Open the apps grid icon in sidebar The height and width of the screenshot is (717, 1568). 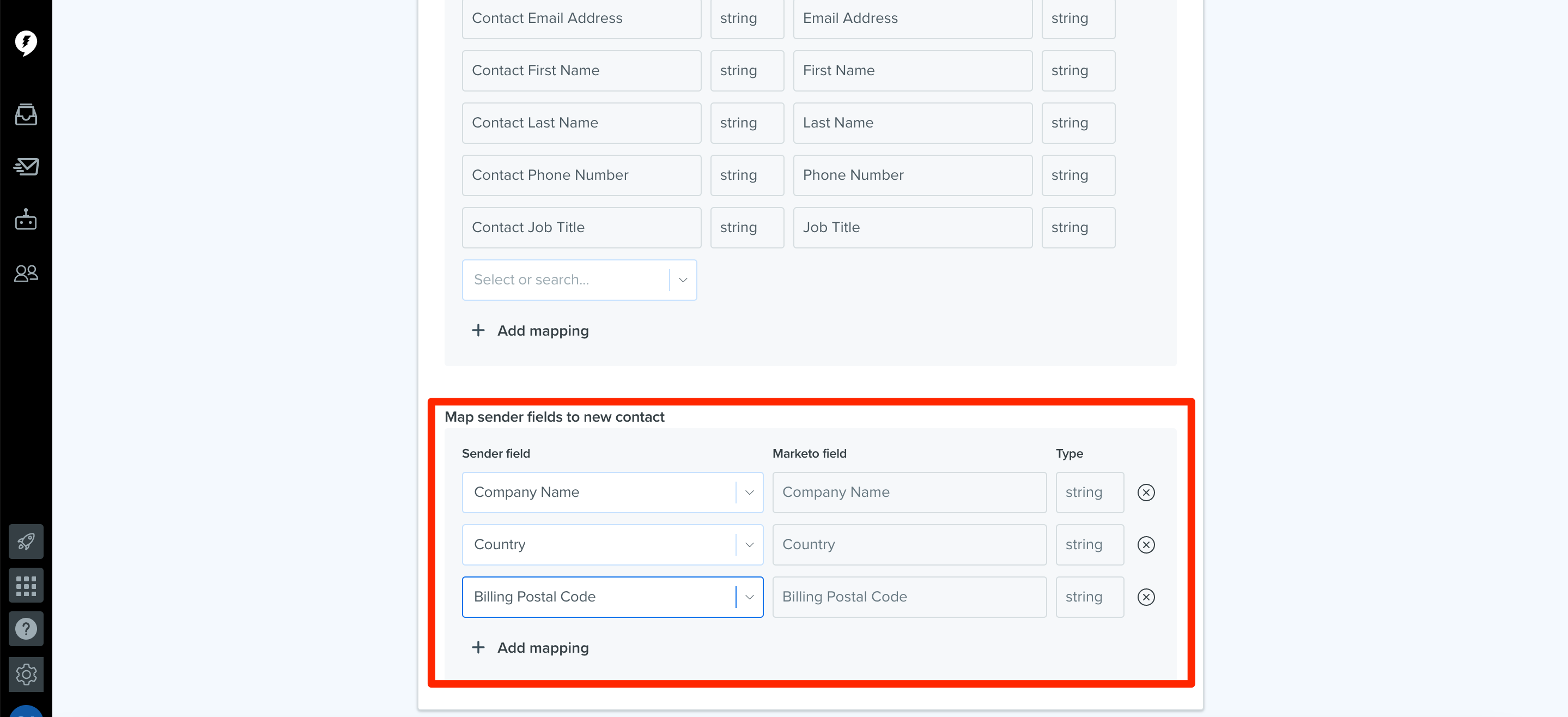tap(26, 586)
